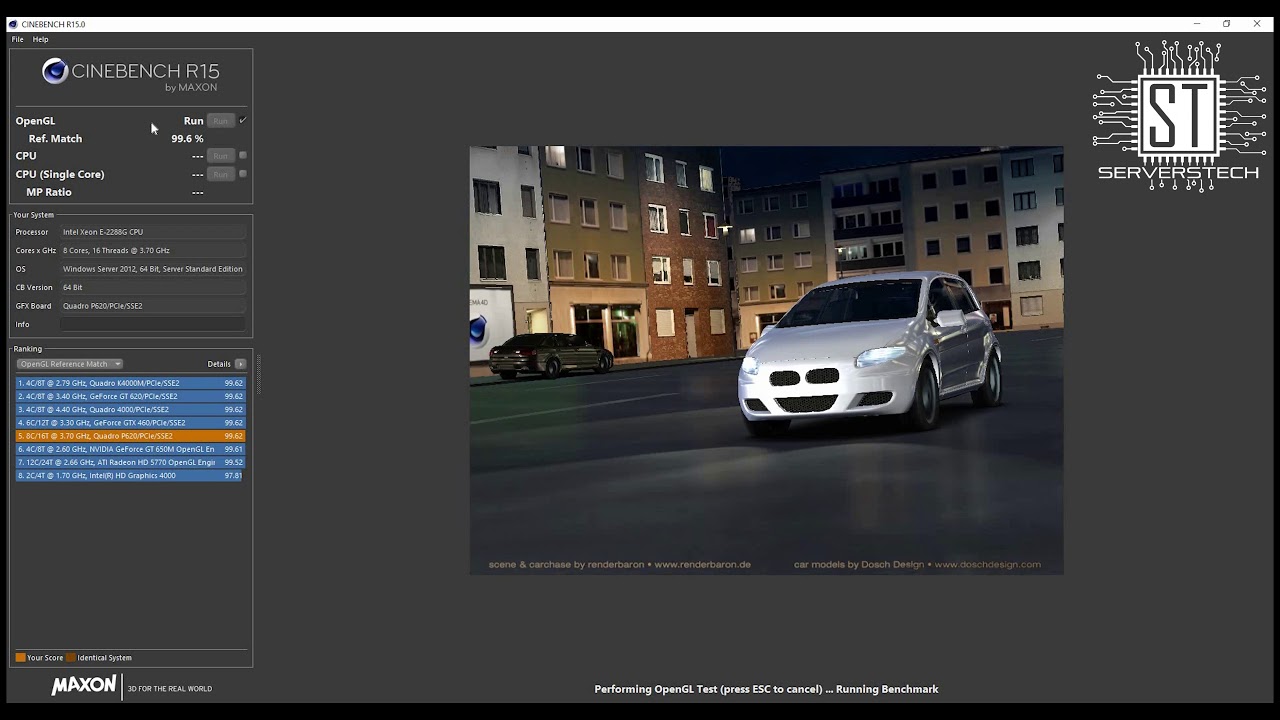This screenshot has width=1280, height=720.
Task: Click the Run button for OpenGL
Action: click(220, 120)
